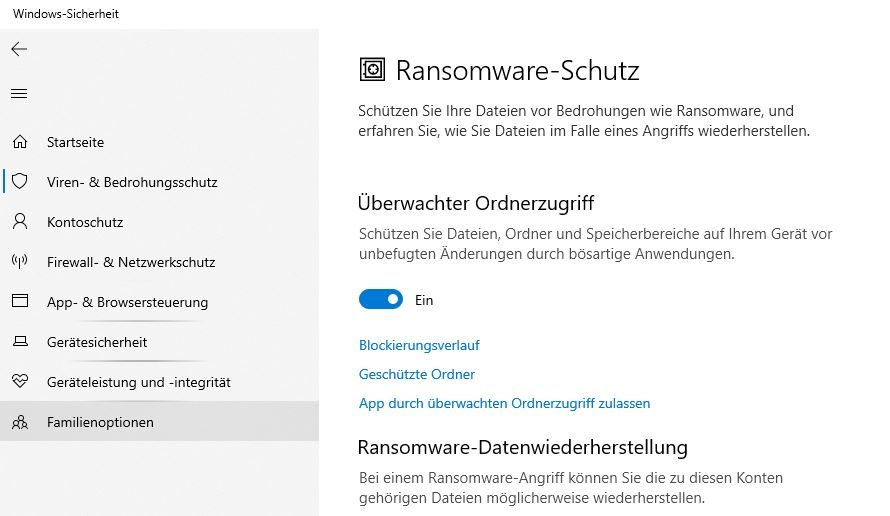The height and width of the screenshot is (516, 890).
Task: Click the Gerätesicherheit laptop icon
Action: click(x=19, y=342)
